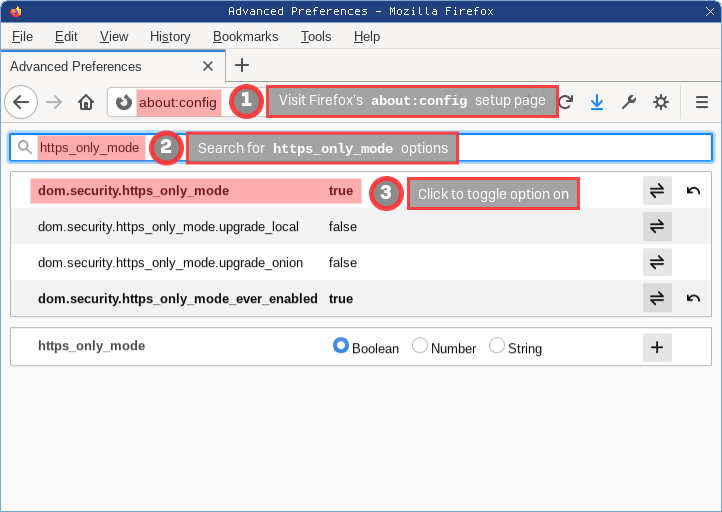Click the false value of upgrade_onion
This screenshot has height=512, width=722.
[343, 262]
